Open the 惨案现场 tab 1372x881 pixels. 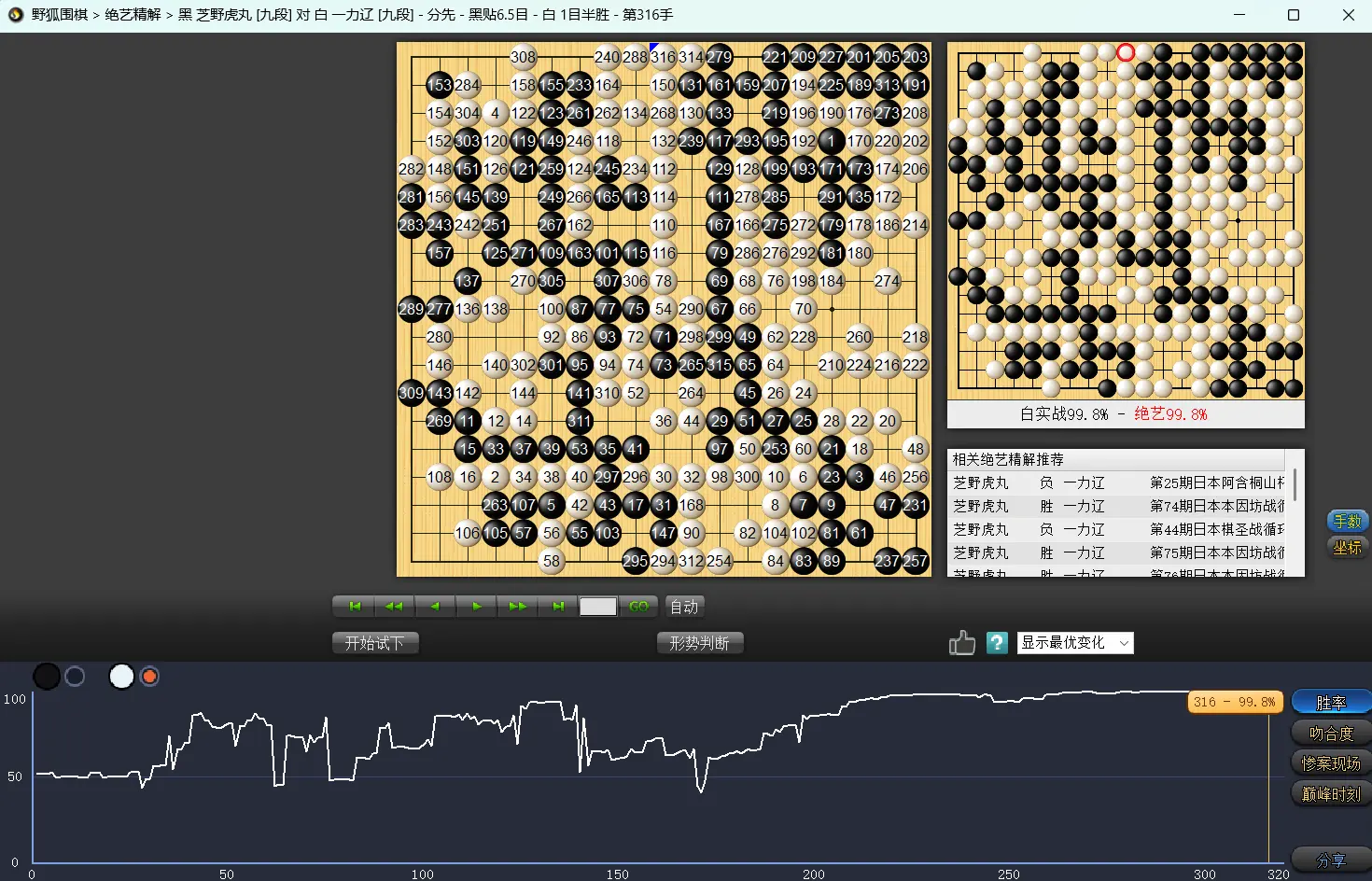coord(1331,763)
